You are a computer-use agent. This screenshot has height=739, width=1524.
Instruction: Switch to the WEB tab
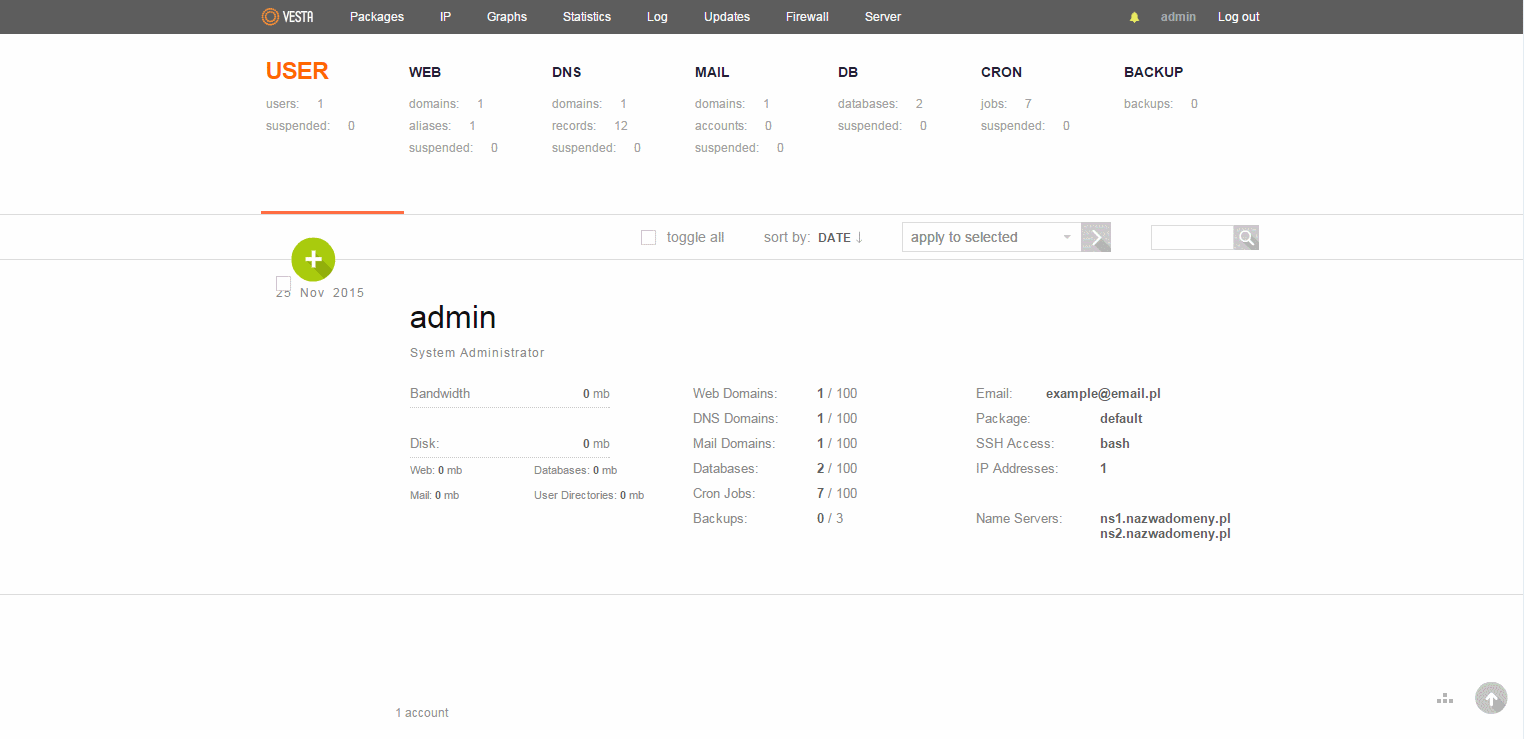point(425,72)
